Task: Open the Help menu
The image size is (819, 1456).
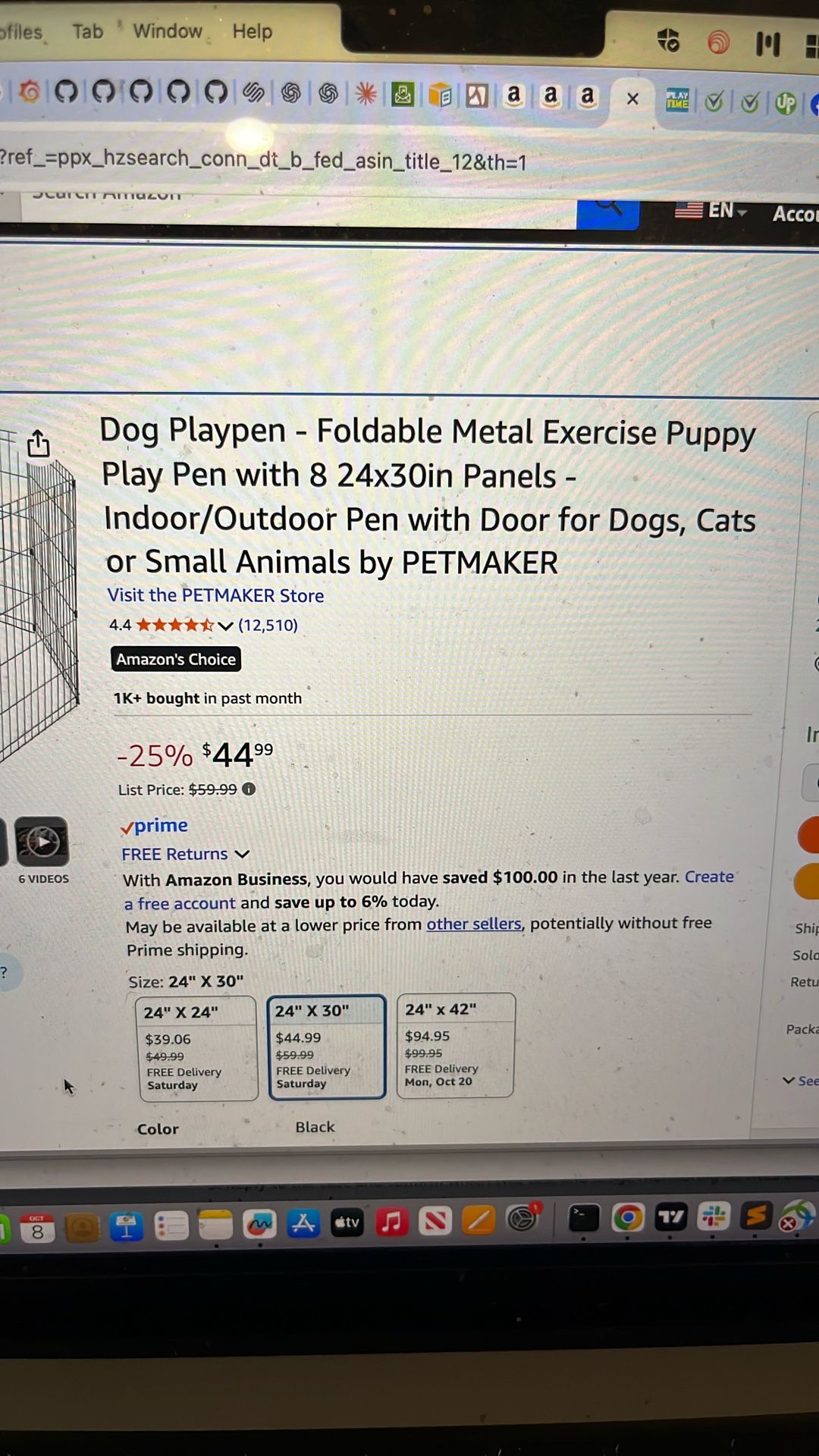Action: (252, 32)
